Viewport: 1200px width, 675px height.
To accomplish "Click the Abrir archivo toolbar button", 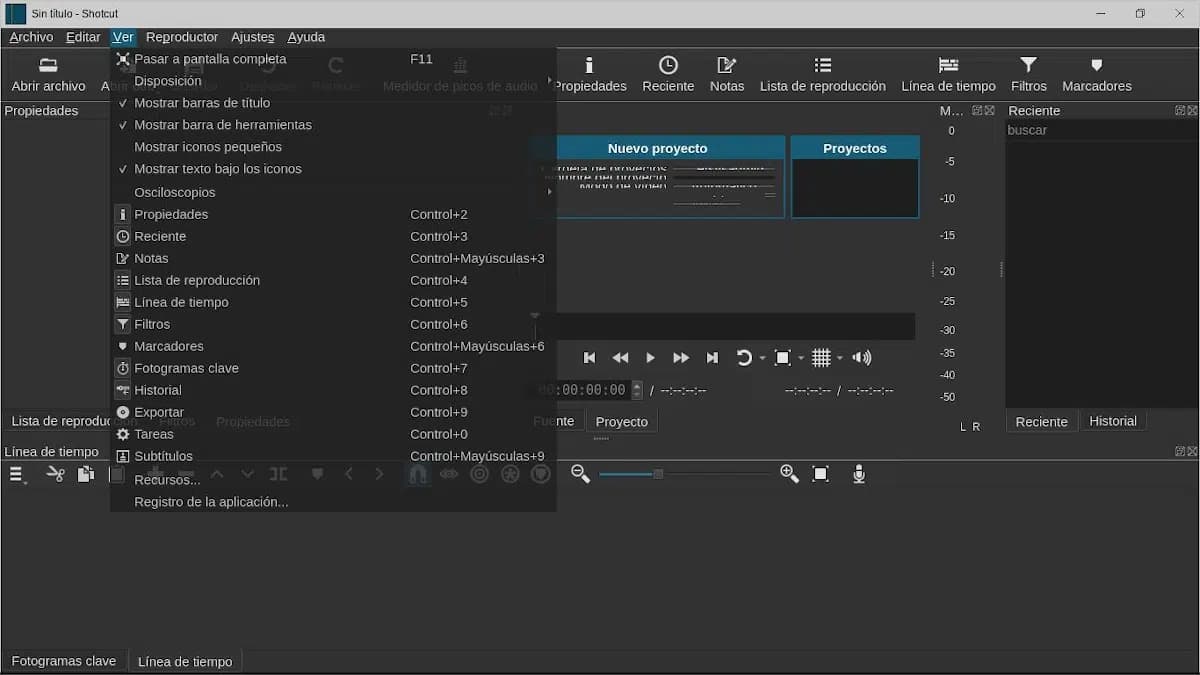I will (x=48, y=75).
